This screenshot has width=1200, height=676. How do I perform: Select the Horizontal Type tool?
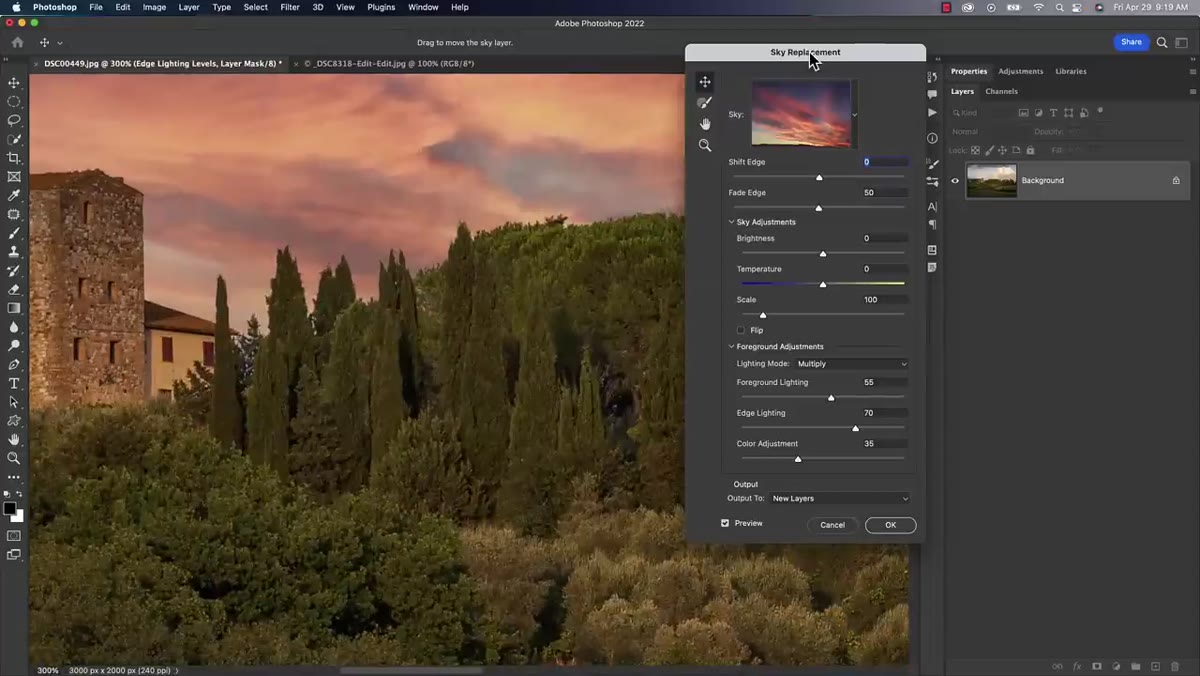coord(14,383)
